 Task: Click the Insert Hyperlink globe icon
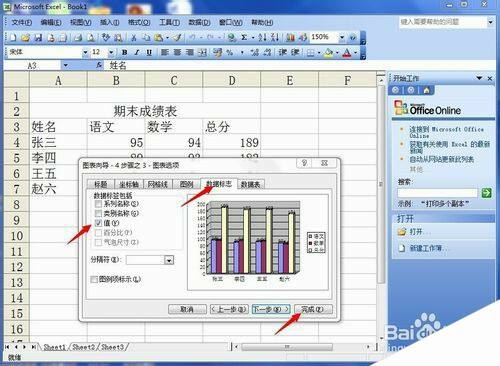point(231,38)
